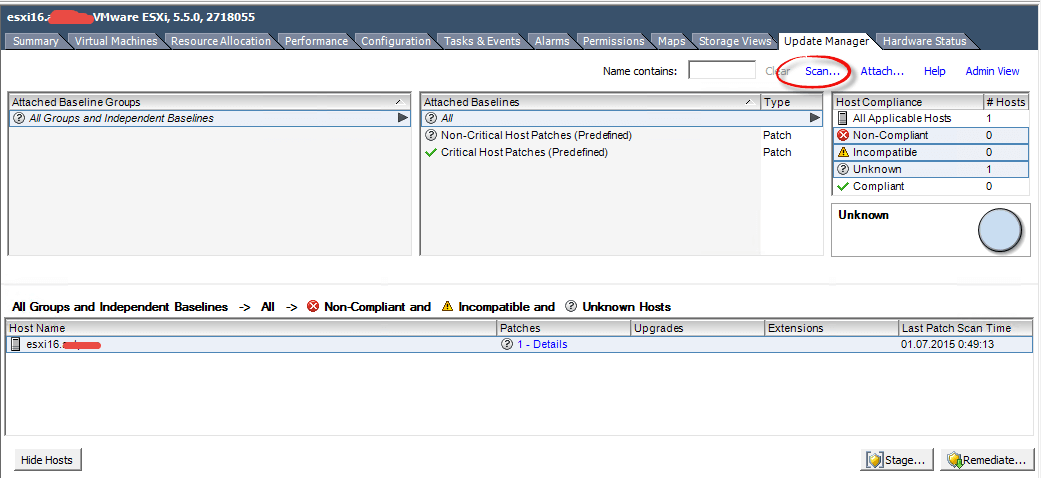Click yellow Incompatible warning icon in table
The image size is (1041, 478).
coord(843,153)
